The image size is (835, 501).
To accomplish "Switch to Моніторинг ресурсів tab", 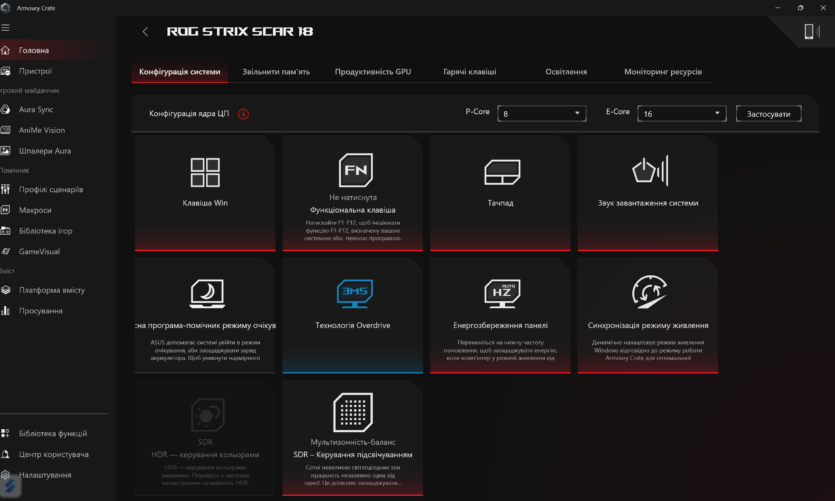I will [x=663, y=72].
